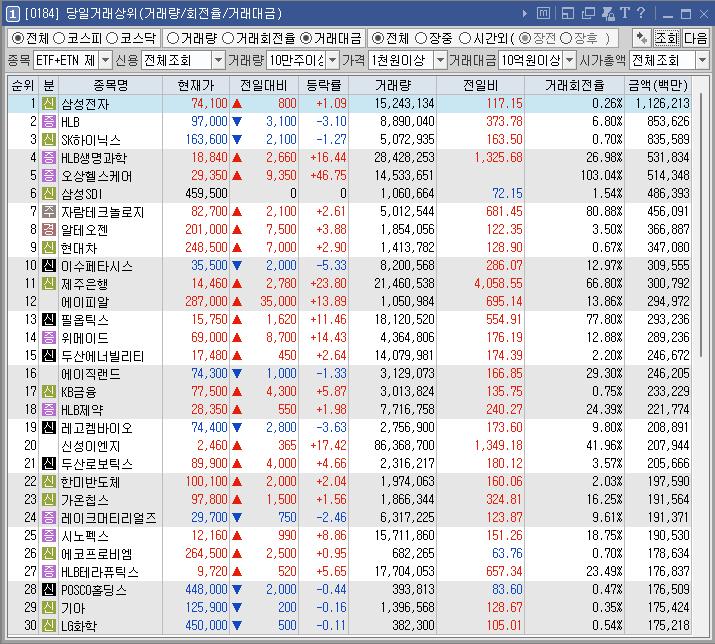Select the 현대차 stock name
The height and width of the screenshot is (644, 715).
tap(79, 248)
